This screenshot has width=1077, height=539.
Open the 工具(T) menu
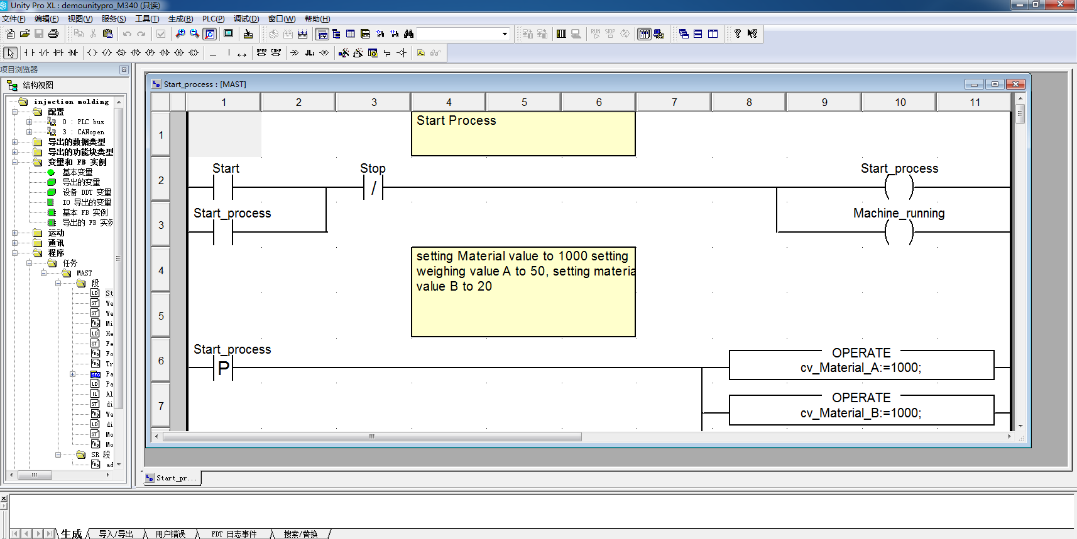tap(146, 19)
